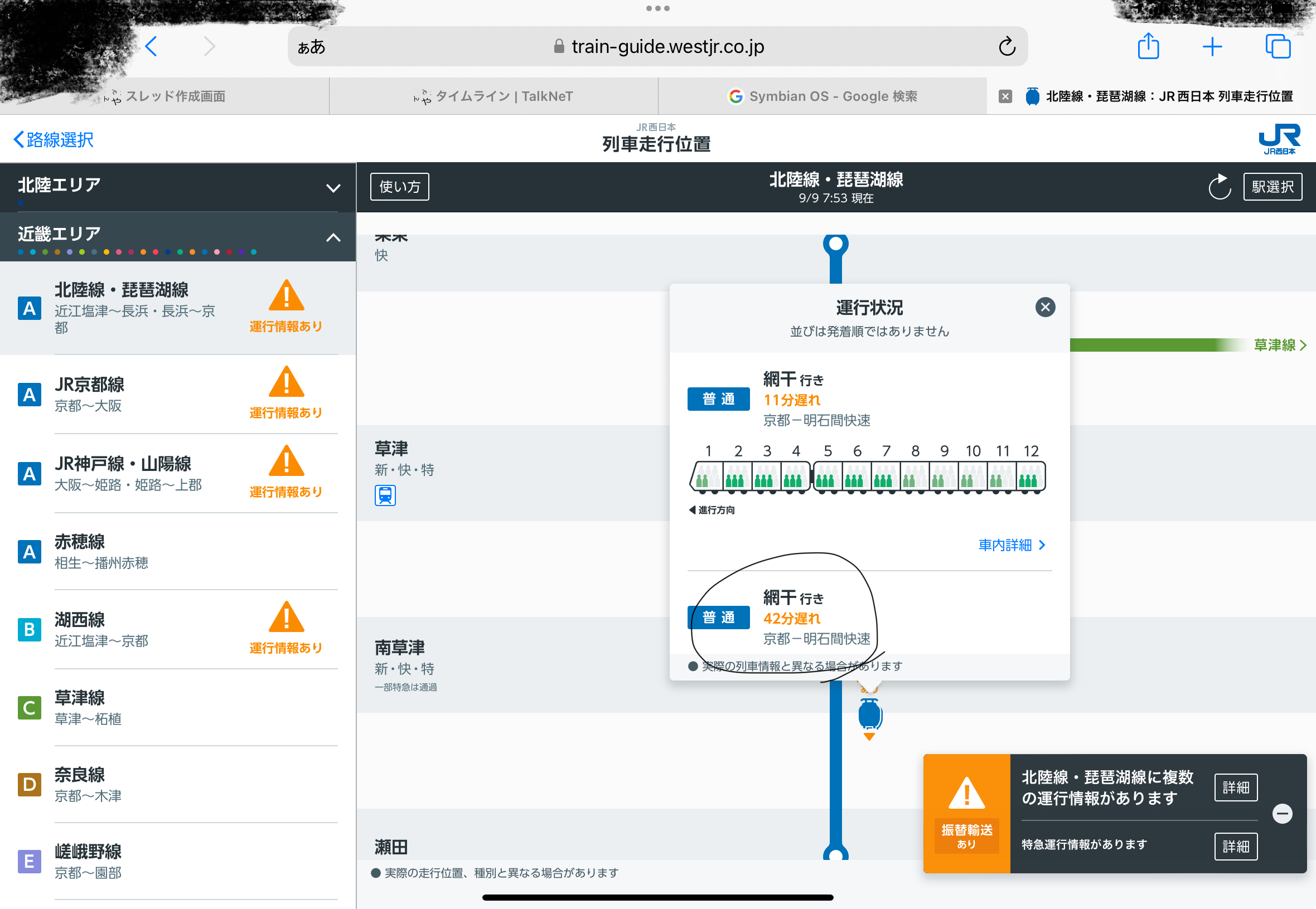Click B badge of 湖西線
The height and width of the screenshot is (909, 1316).
[29, 630]
